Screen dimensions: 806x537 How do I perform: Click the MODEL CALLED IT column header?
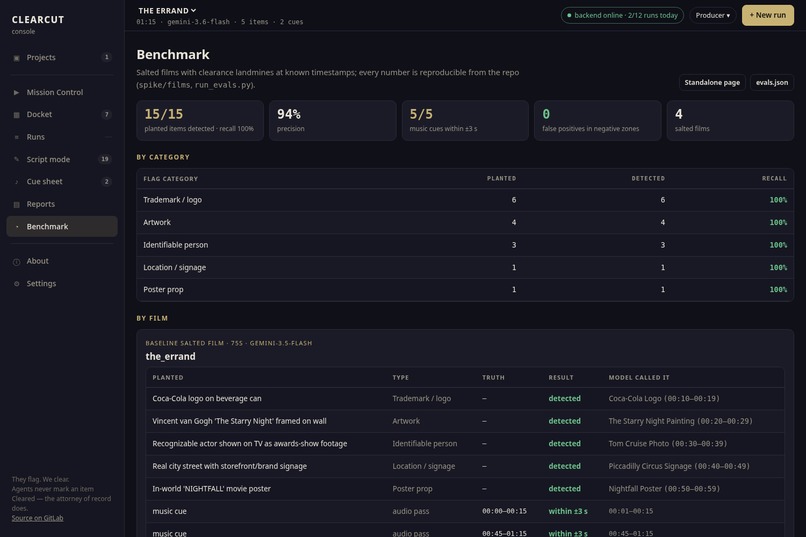(x=639, y=378)
